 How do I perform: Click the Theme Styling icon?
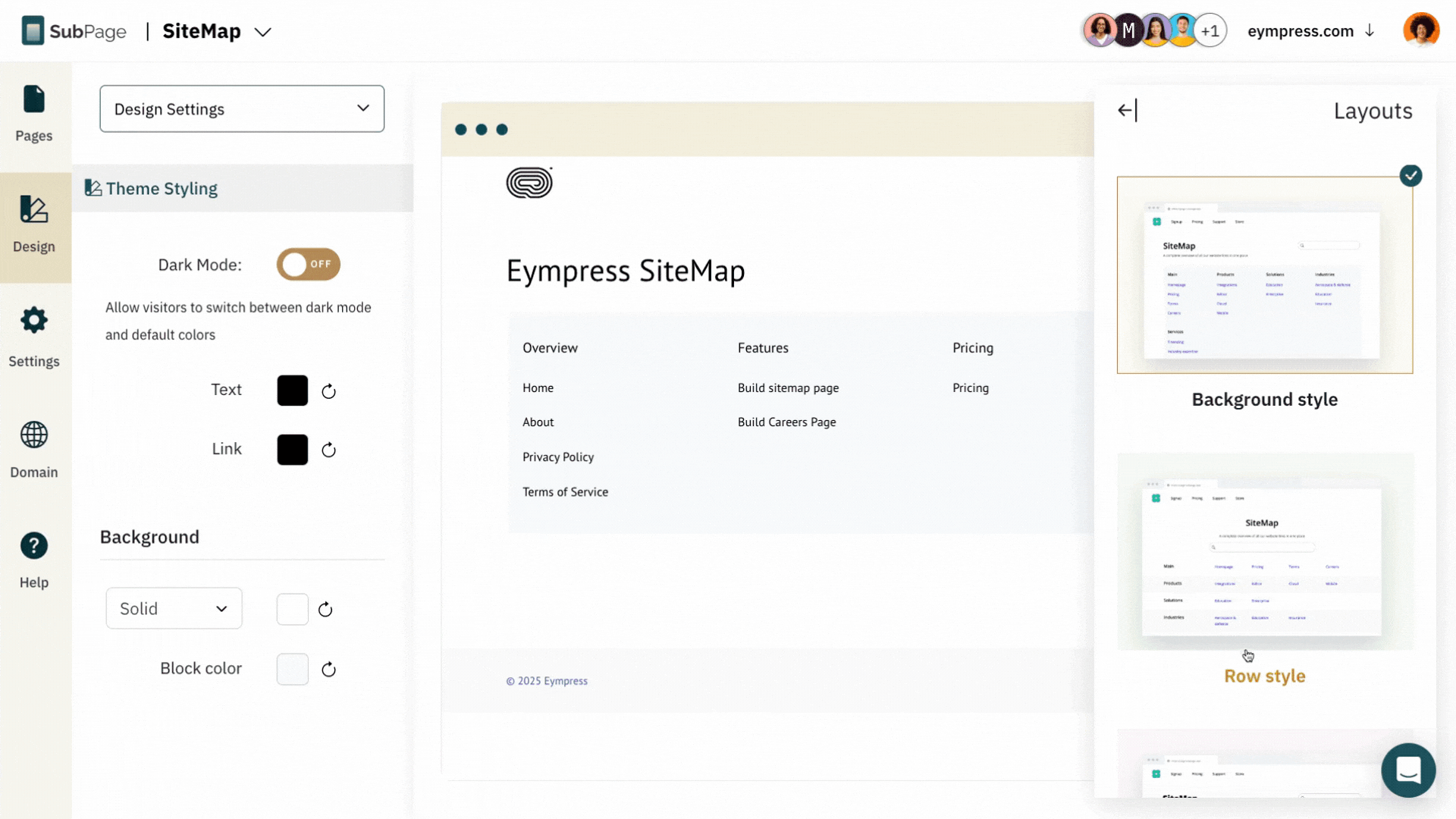[x=93, y=188]
